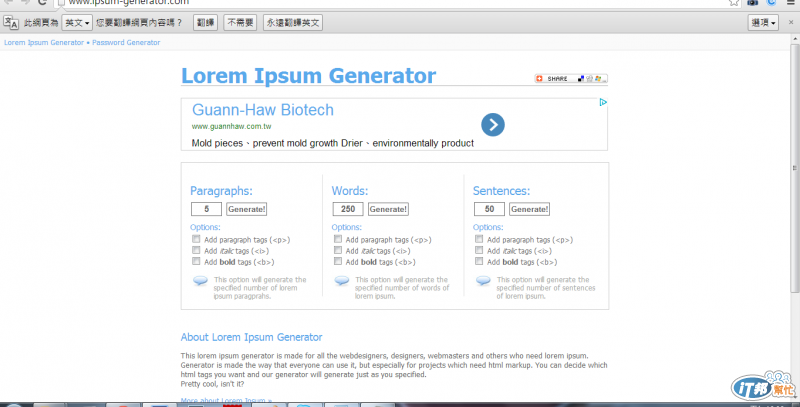This screenshot has height=407, width=800.
Task: Click the 翻譯 translate button
Action: pyautogui.click(x=206, y=22)
